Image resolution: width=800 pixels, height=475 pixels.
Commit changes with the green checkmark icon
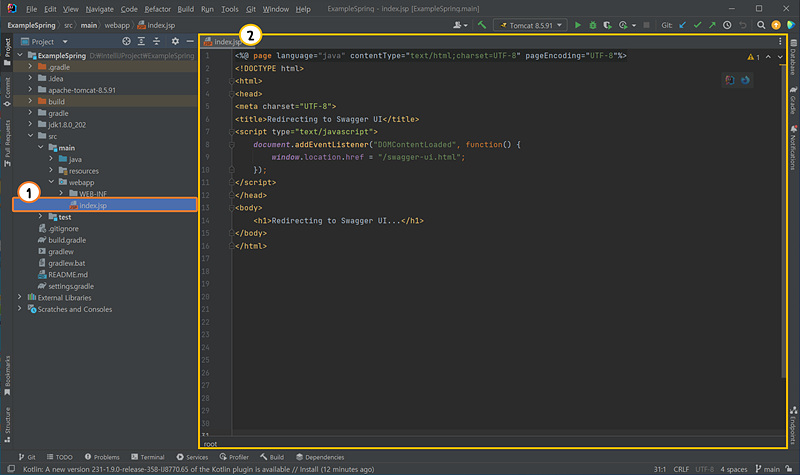[x=697, y=25]
